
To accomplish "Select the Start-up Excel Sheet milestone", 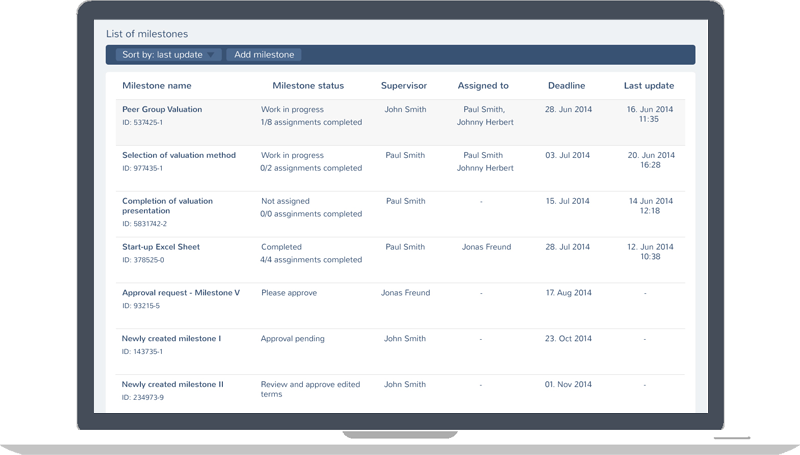I will coord(160,247).
